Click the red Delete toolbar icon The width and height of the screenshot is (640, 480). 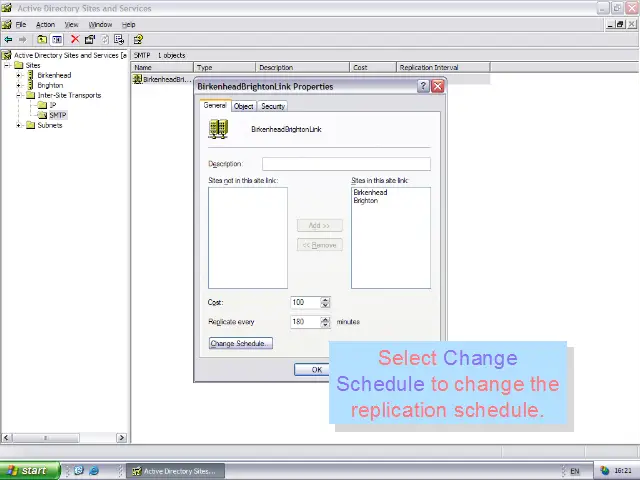75,39
